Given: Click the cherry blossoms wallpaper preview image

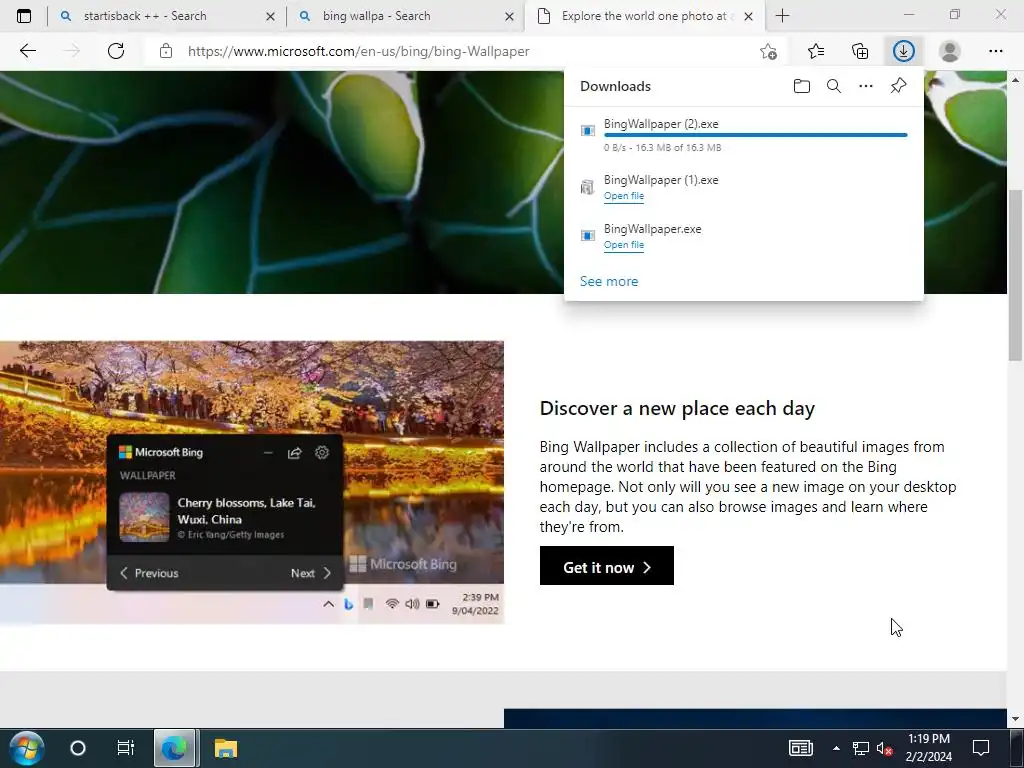Looking at the screenshot, I should (x=251, y=482).
